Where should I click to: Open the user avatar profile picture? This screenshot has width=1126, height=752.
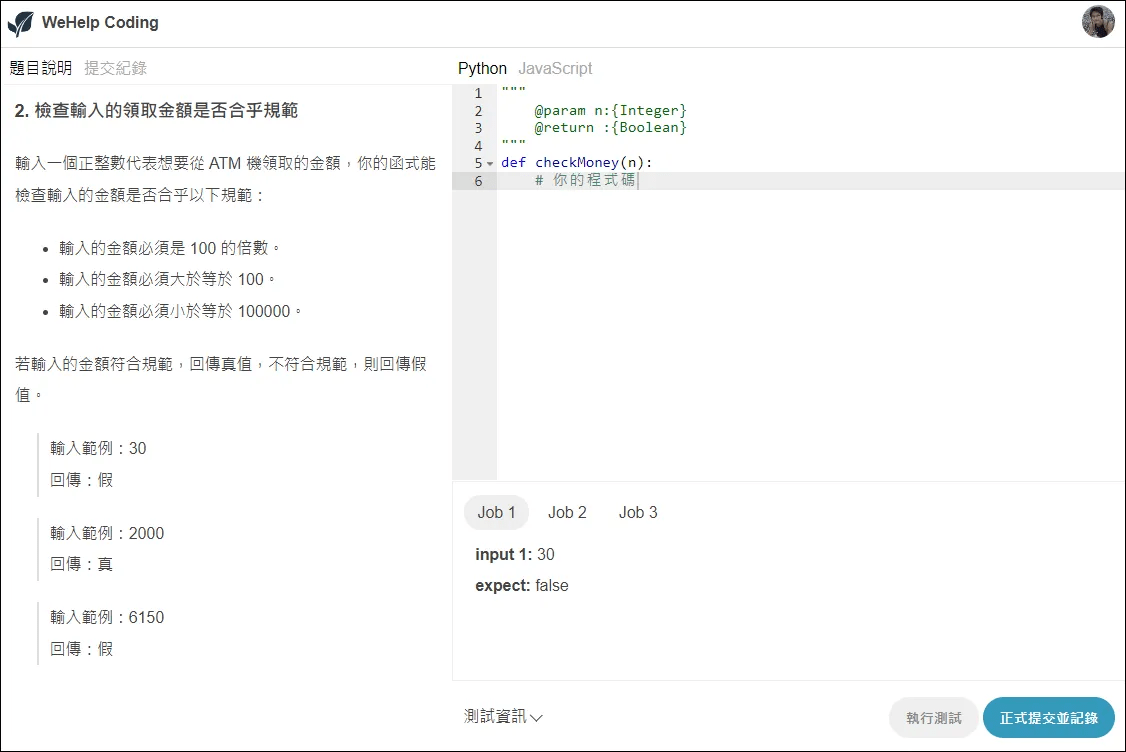[1098, 21]
